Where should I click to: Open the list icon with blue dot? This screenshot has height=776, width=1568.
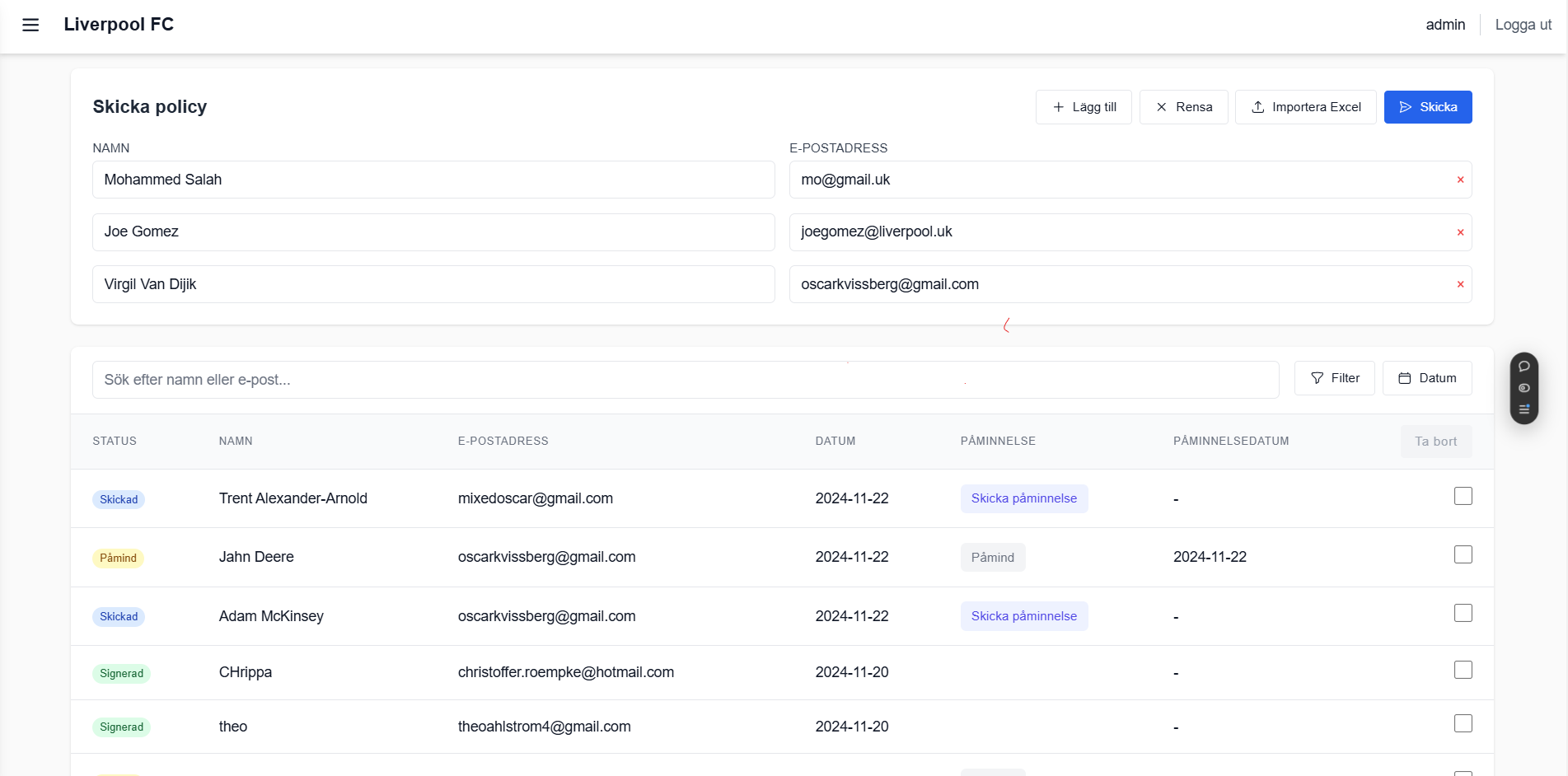(1524, 409)
